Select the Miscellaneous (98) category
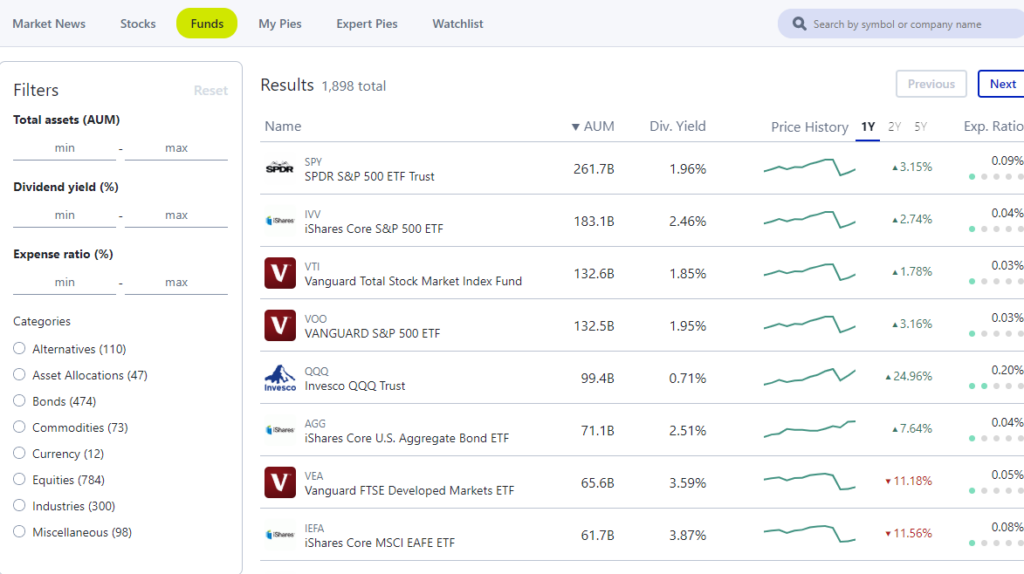Image resolution: width=1024 pixels, height=574 pixels. tap(19, 532)
